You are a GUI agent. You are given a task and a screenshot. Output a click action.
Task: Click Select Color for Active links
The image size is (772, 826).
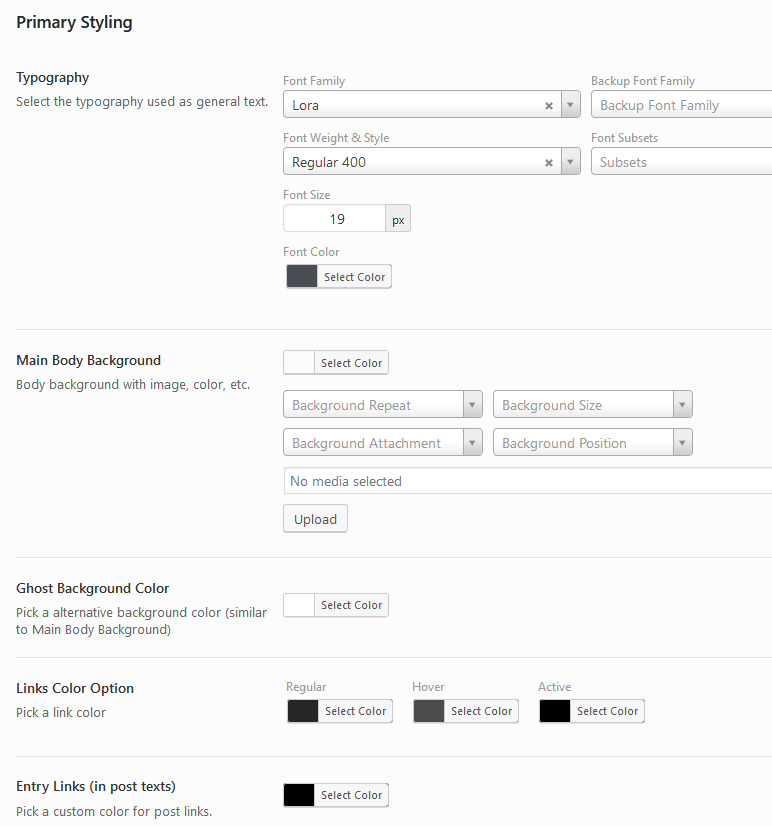pyautogui.click(x=607, y=711)
